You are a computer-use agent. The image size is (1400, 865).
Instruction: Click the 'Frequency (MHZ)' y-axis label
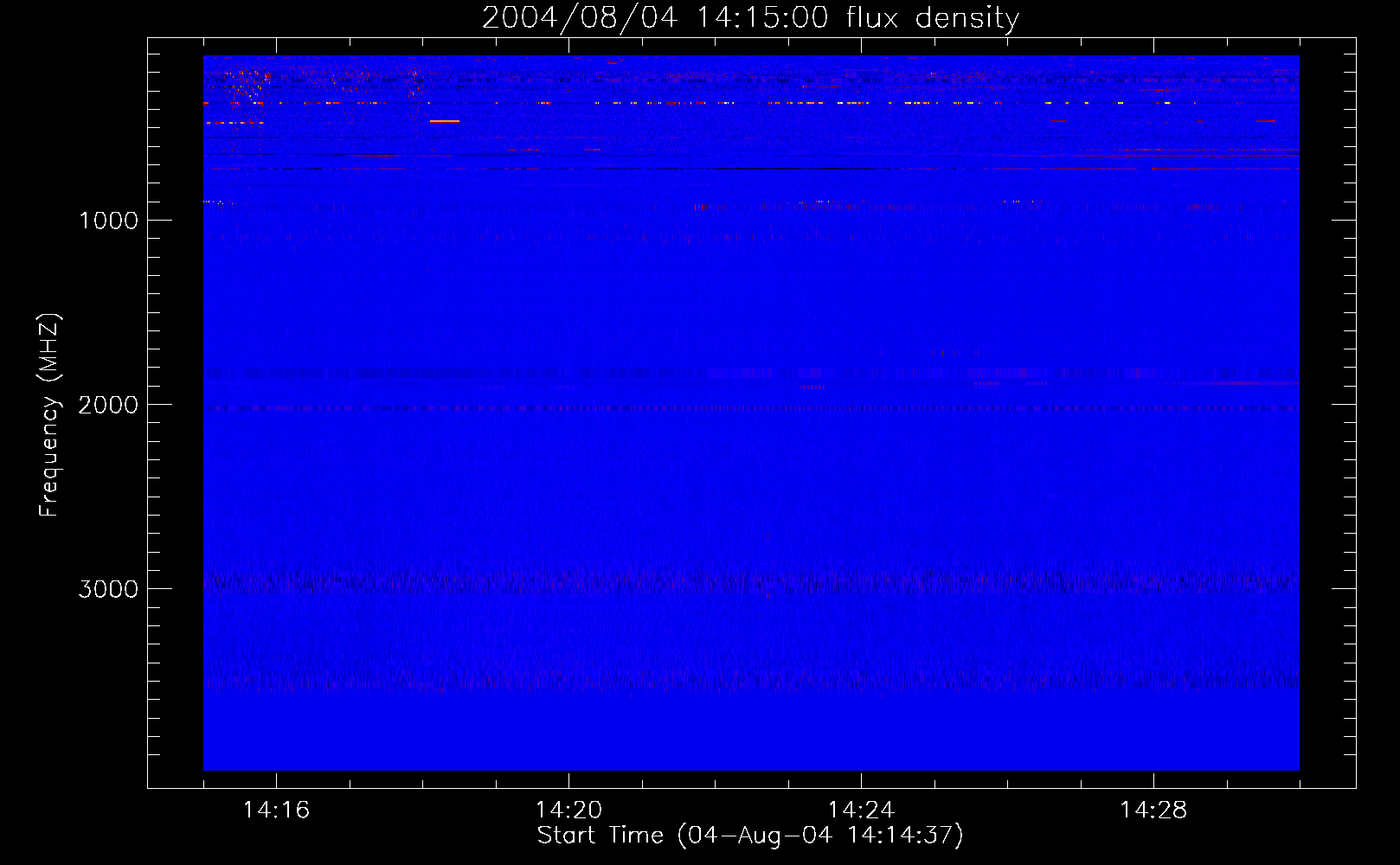pyautogui.click(x=49, y=415)
